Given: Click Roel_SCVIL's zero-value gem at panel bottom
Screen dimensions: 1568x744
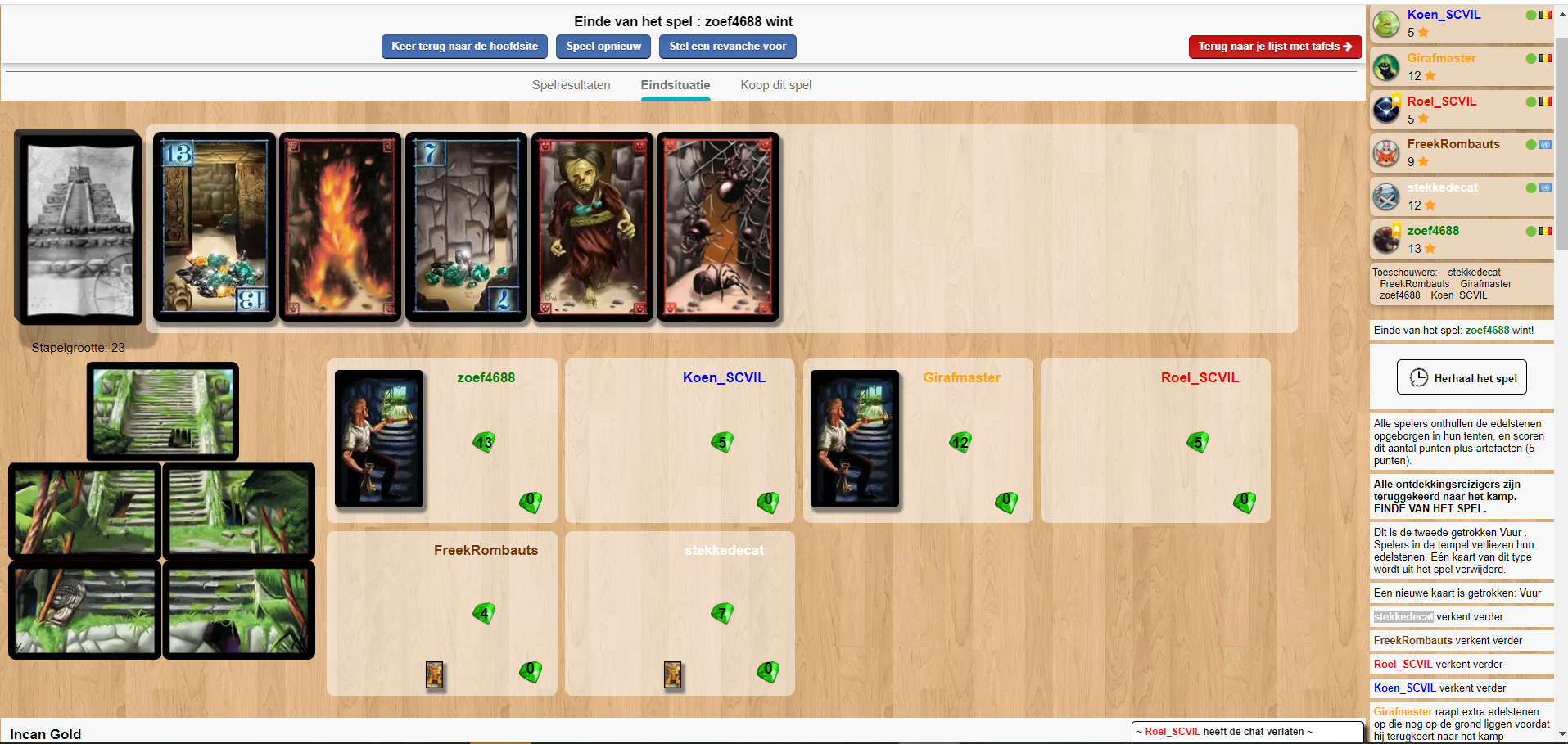Looking at the screenshot, I should click(1245, 503).
